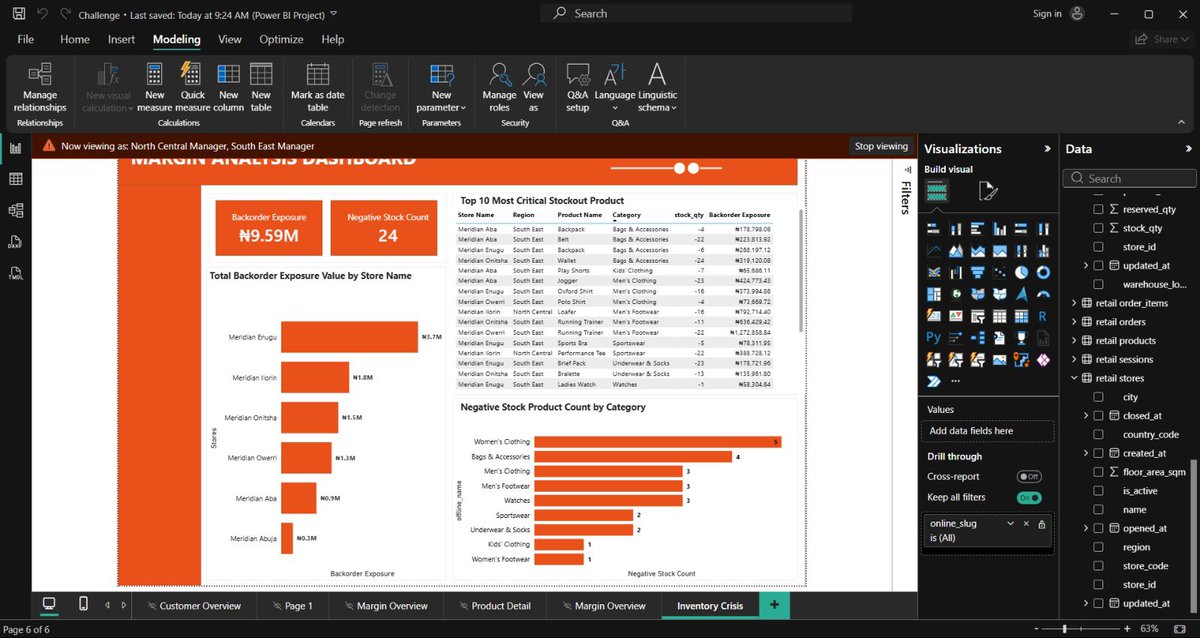Check the country_code field checkbox

pyautogui.click(x=1099, y=435)
